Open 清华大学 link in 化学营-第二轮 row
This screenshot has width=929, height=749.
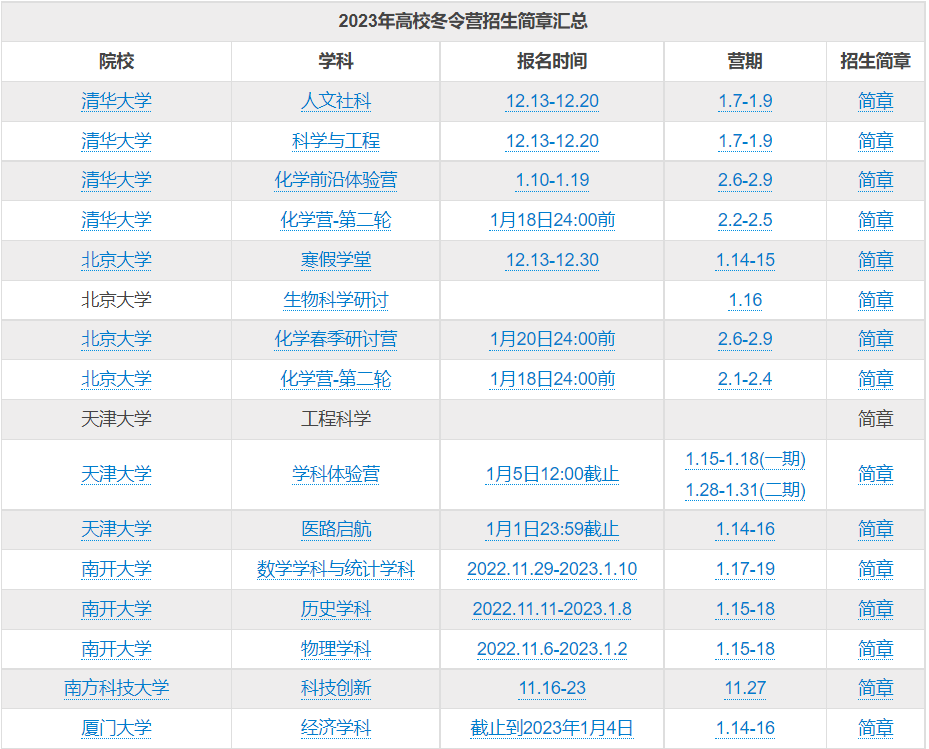pos(116,220)
